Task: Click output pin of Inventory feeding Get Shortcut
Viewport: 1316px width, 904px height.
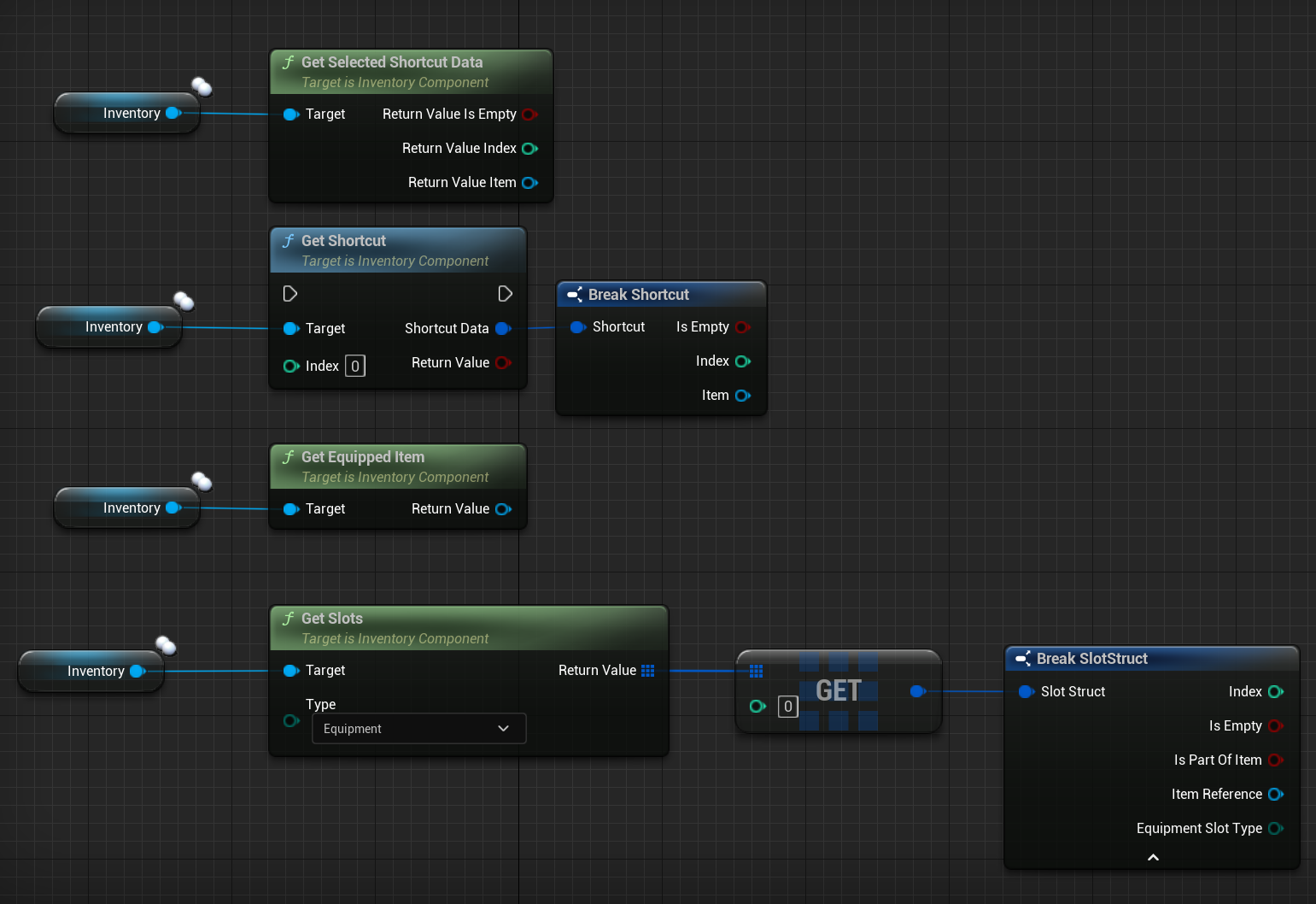Action: 155,327
